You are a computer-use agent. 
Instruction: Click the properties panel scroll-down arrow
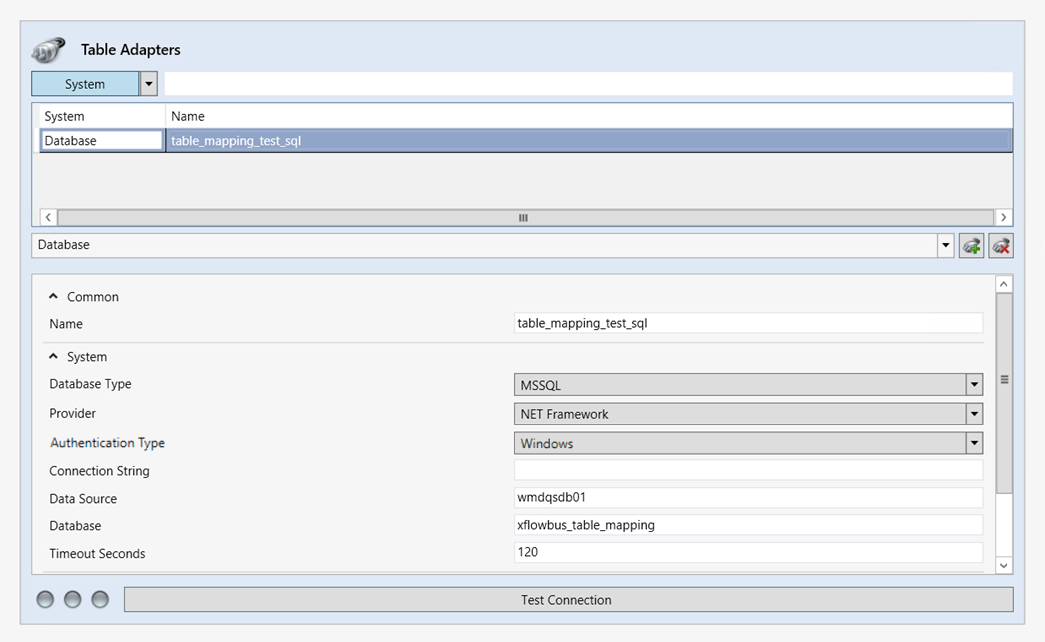pyautogui.click(x=1004, y=565)
